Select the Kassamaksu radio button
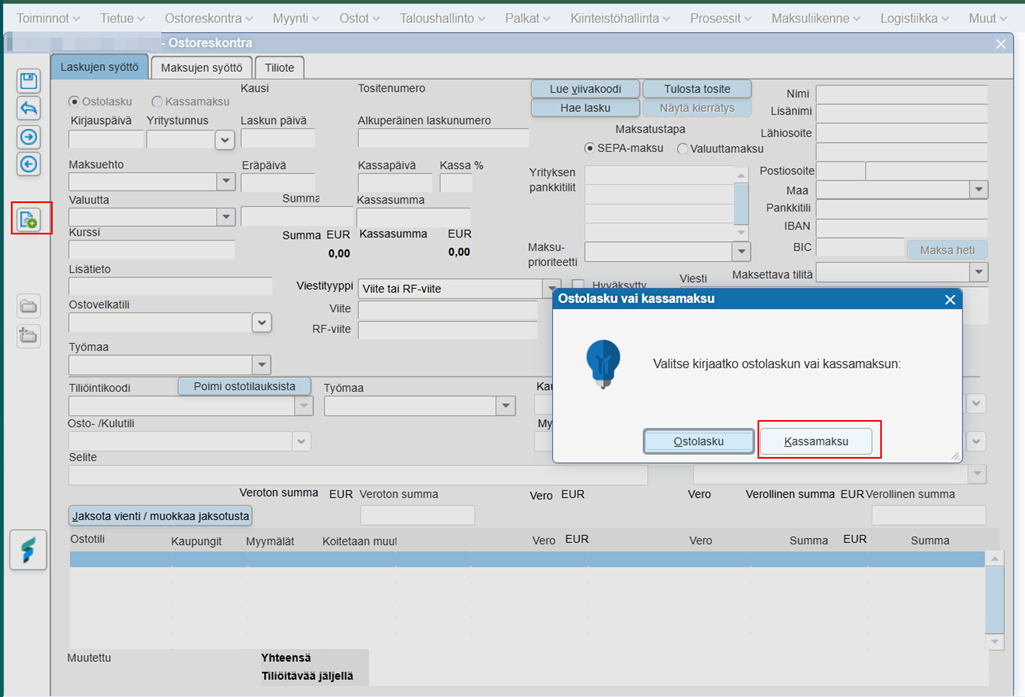 [157, 101]
